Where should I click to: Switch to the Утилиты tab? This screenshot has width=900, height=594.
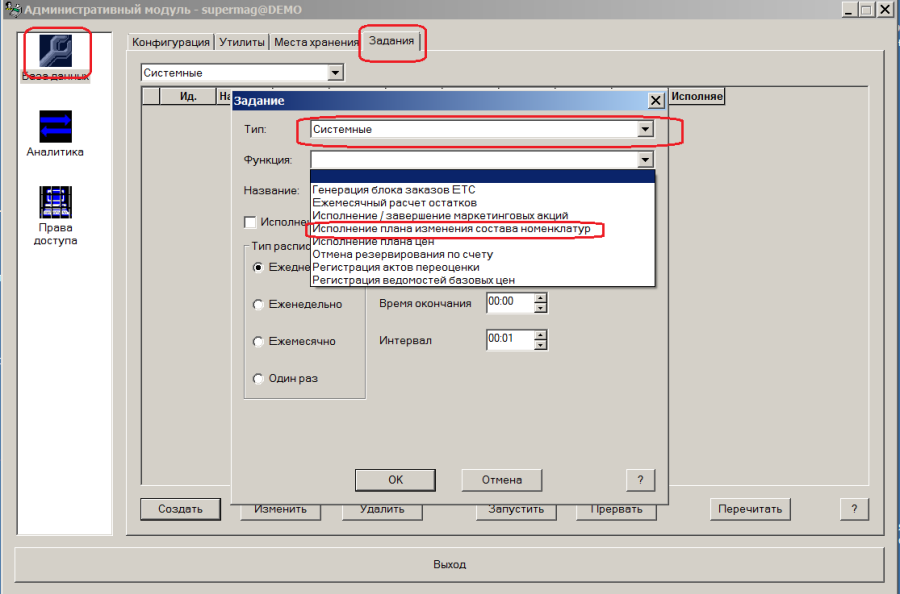tap(242, 42)
